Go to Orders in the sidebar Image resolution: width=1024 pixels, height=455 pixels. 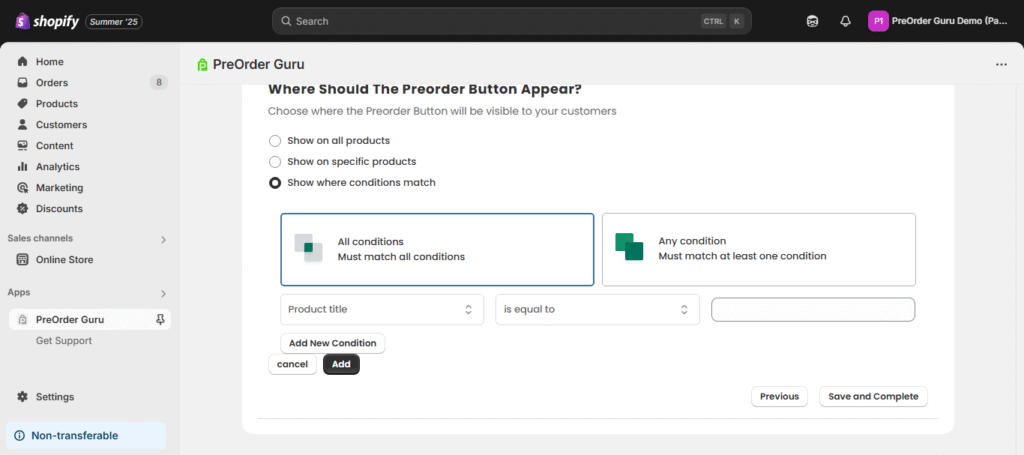click(52, 83)
